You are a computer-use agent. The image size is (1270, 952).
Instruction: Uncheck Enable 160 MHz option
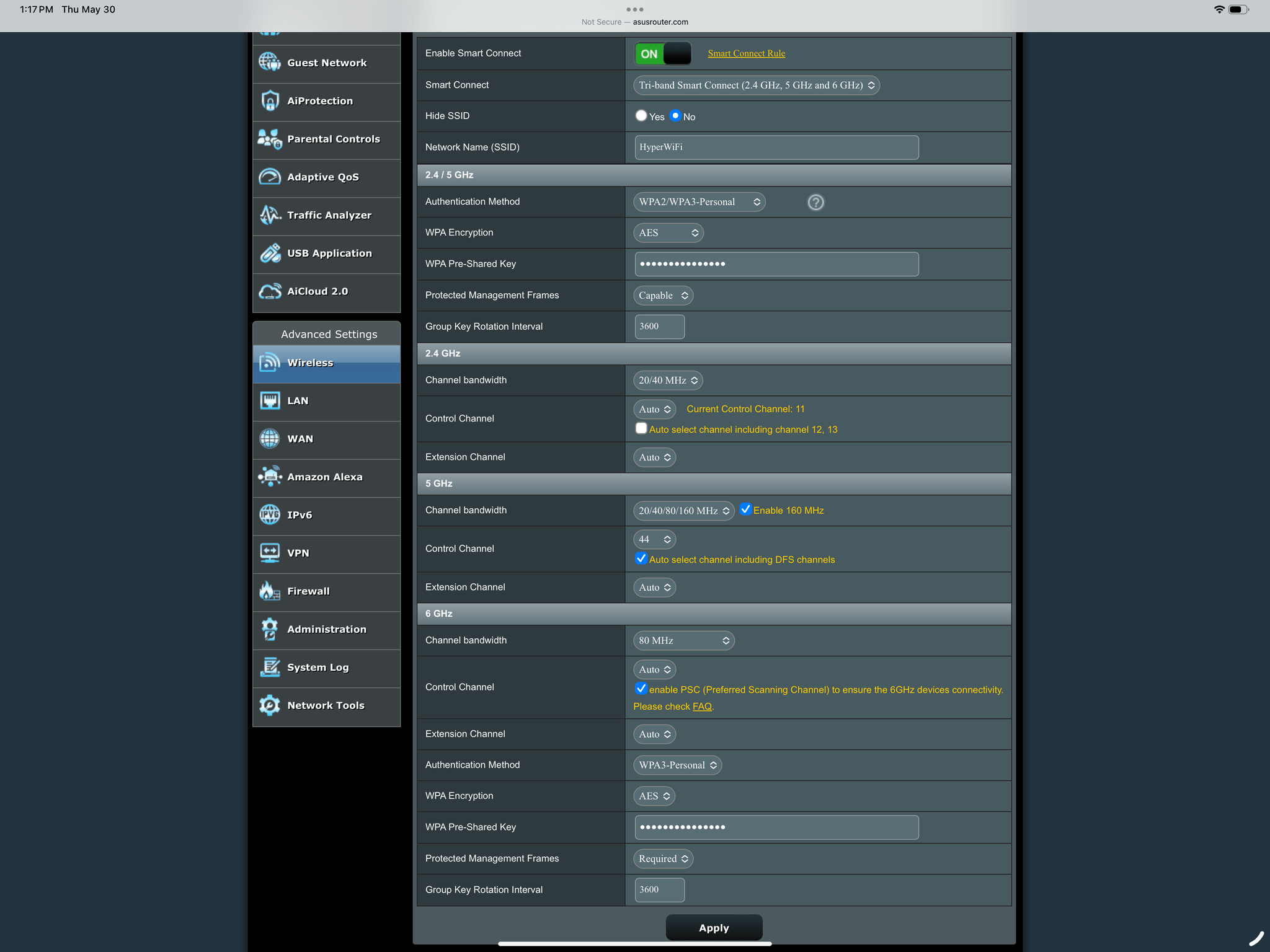click(746, 510)
